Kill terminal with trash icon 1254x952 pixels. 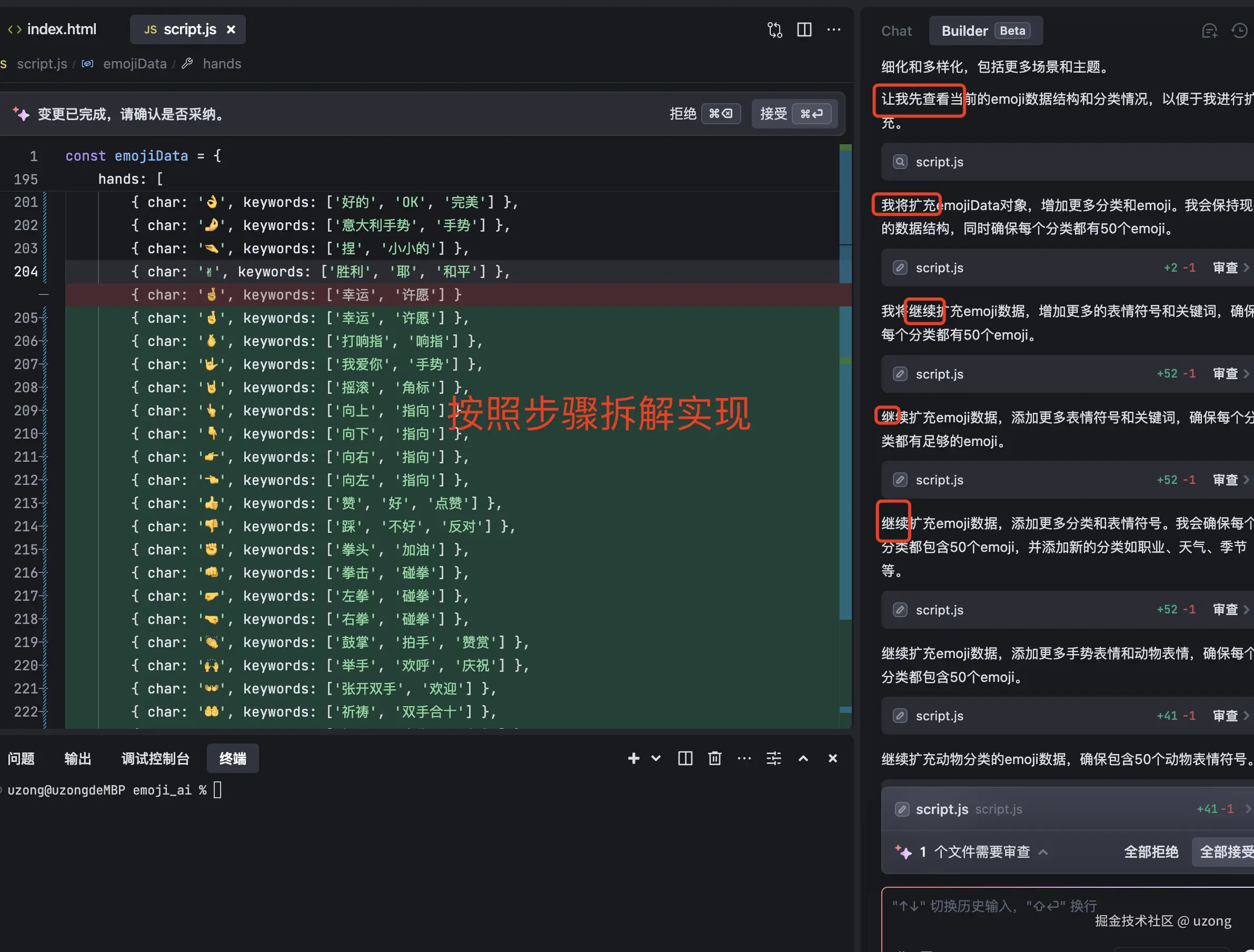714,758
